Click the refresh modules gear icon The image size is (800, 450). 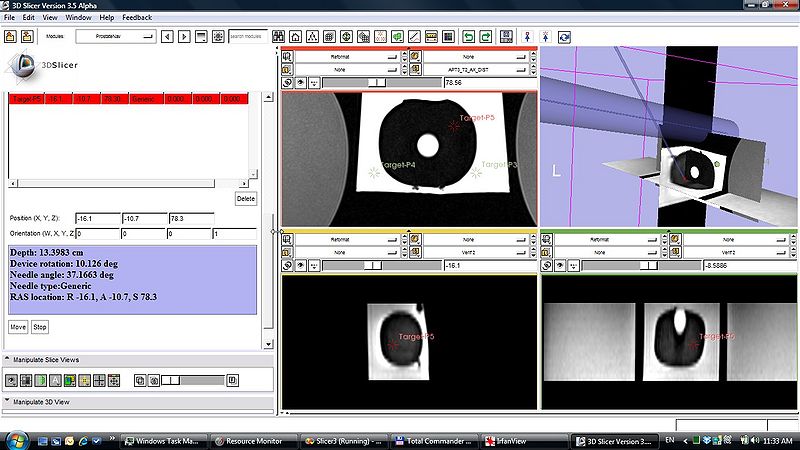click(x=218, y=37)
